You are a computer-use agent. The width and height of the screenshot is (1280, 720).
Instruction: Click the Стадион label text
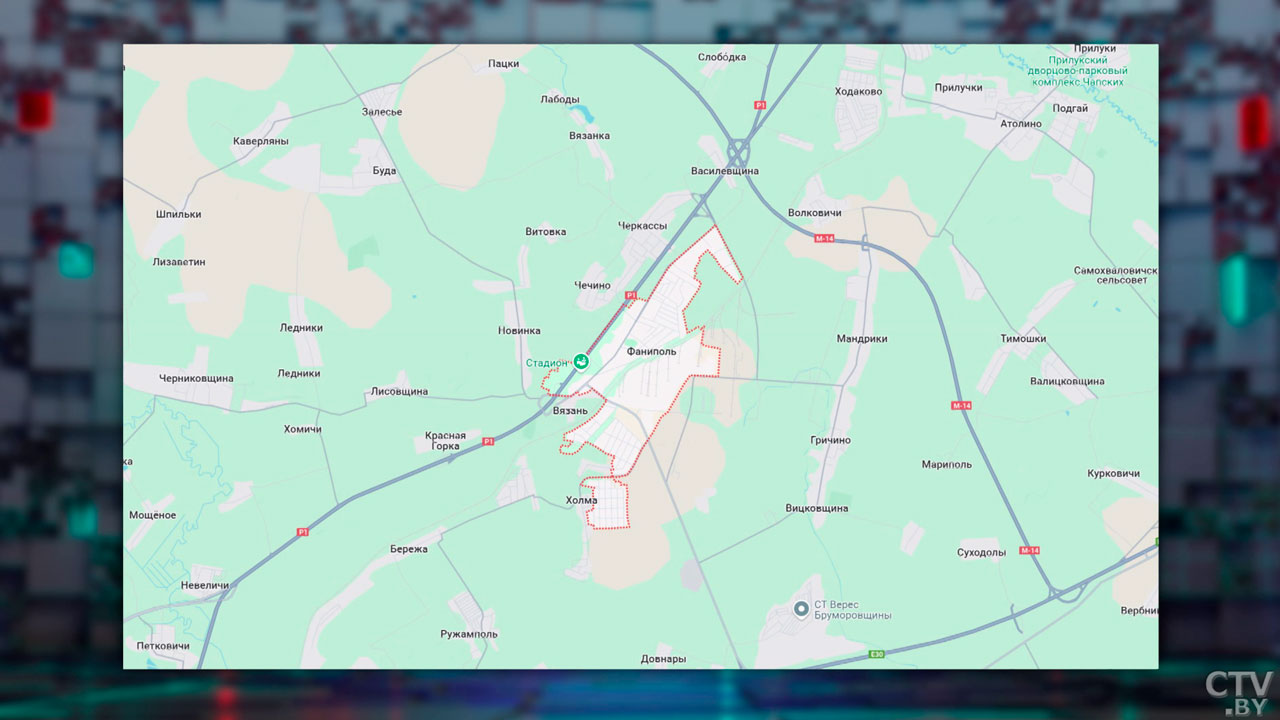point(548,363)
